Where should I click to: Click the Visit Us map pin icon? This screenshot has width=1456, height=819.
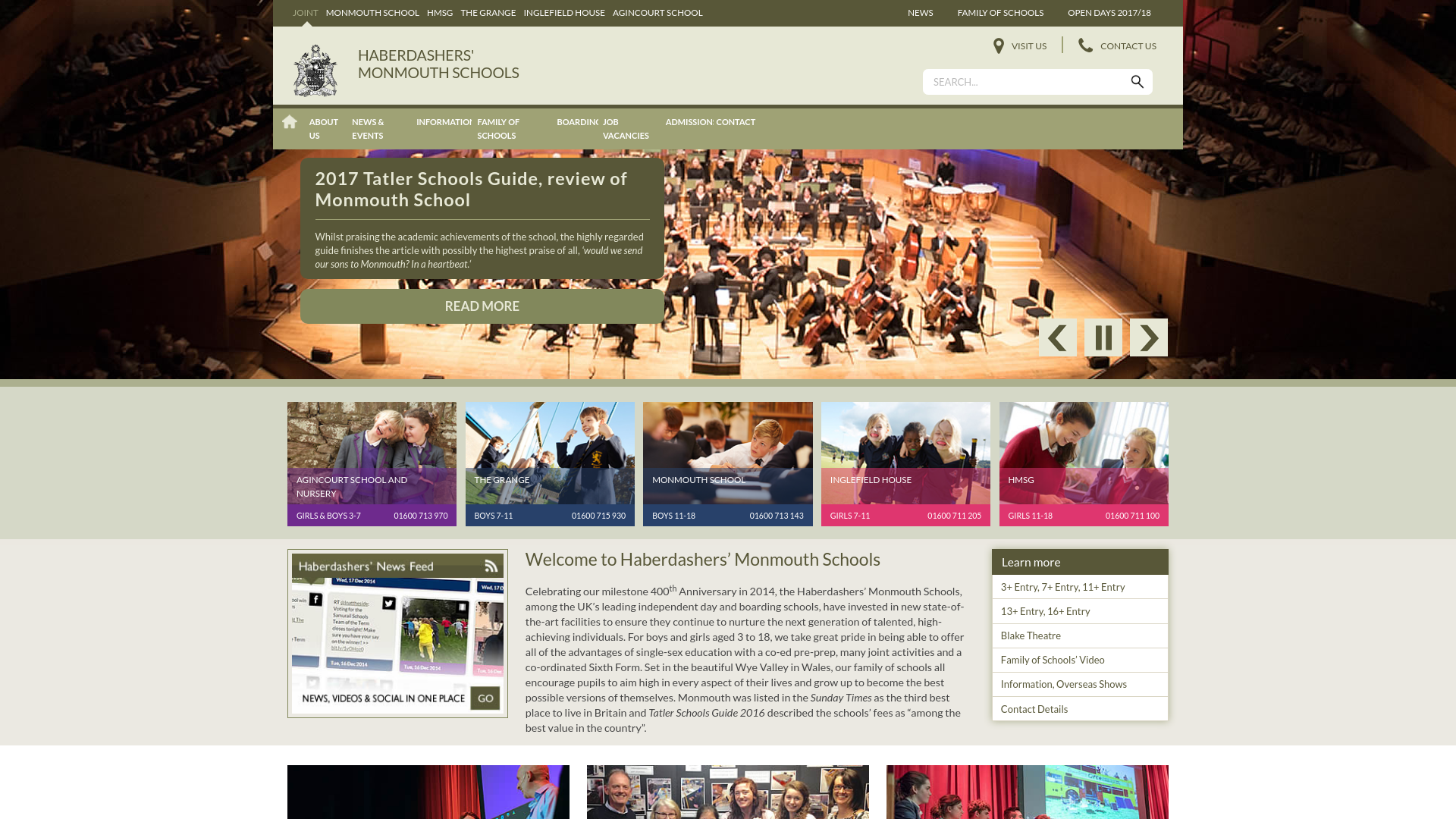point(999,46)
